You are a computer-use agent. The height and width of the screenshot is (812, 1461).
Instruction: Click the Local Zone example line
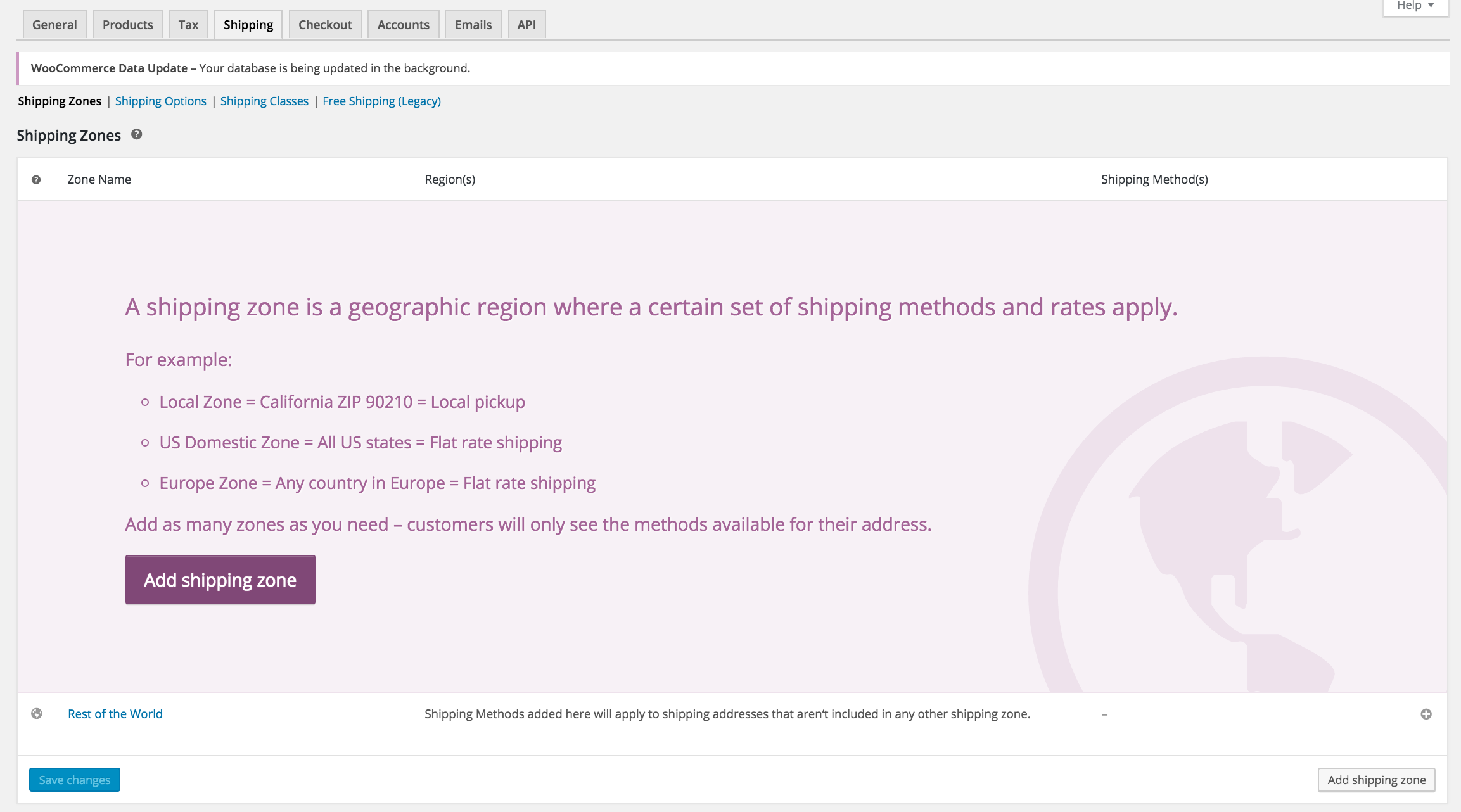[342, 402]
